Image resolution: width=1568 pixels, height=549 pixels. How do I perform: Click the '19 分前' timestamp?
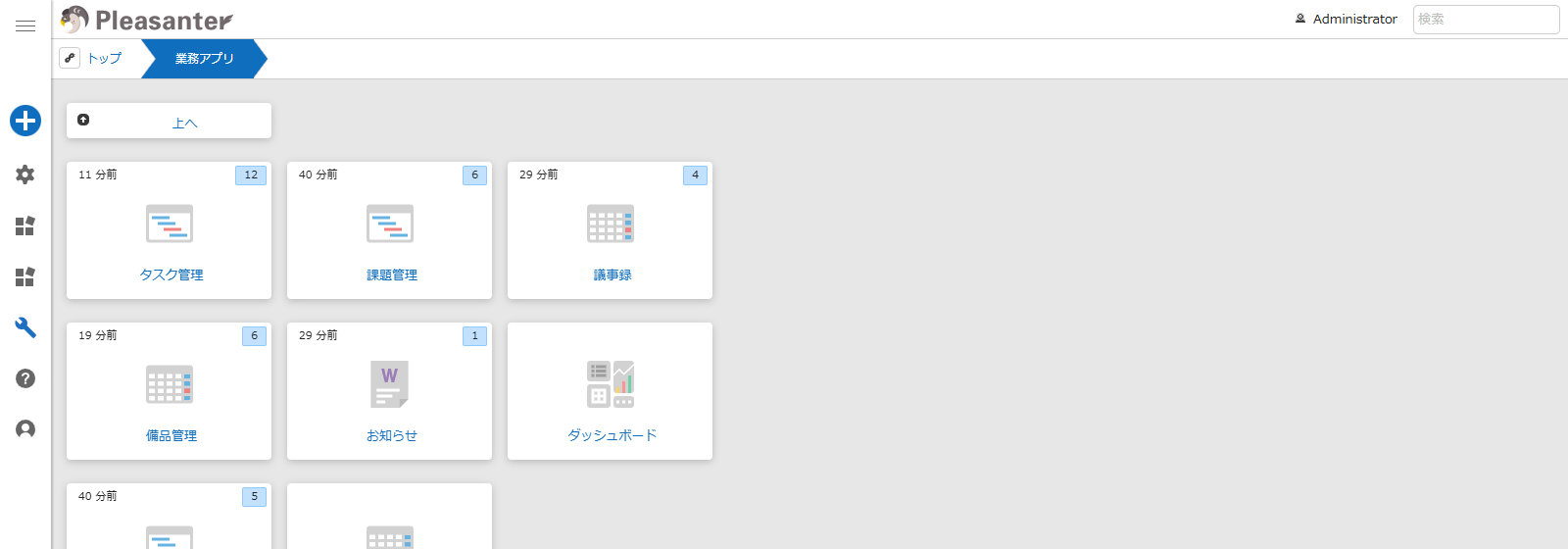click(x=97, y=335)
